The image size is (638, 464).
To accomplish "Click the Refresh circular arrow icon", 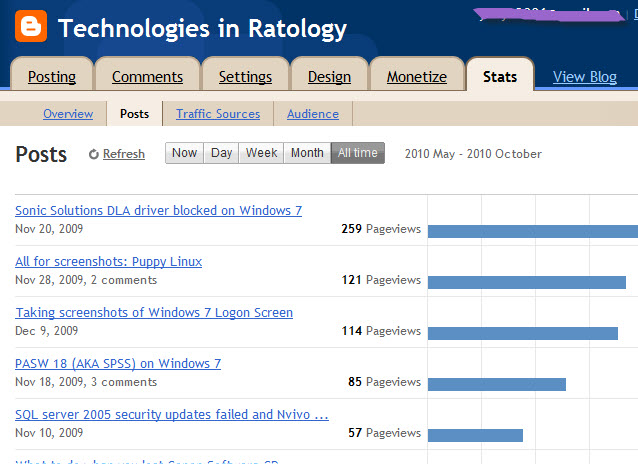I will click(94, 154).
